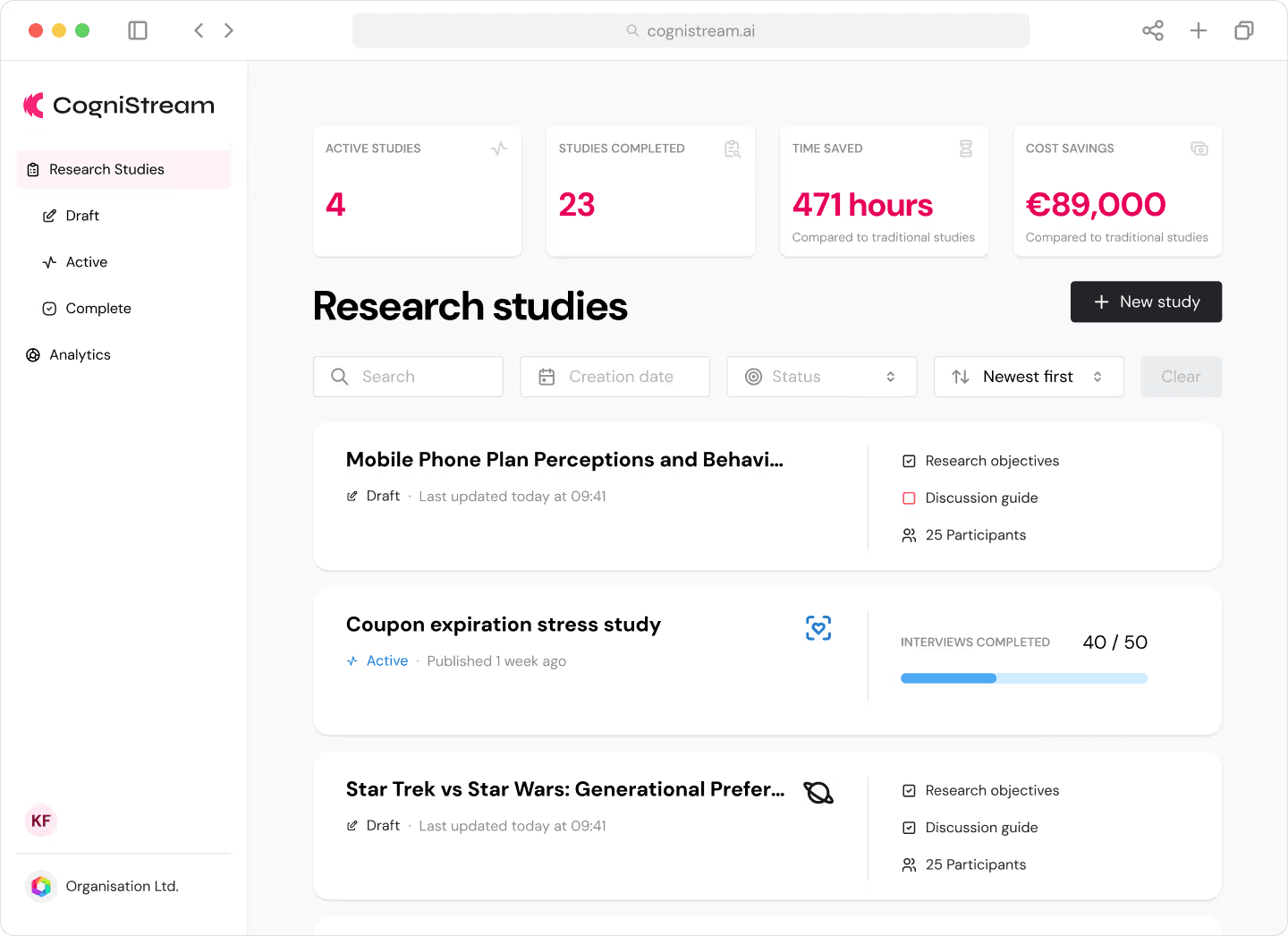Screen dimensions: 1288x936
Task: Open a new tab with plus icon
Action: coord(1199,30)
